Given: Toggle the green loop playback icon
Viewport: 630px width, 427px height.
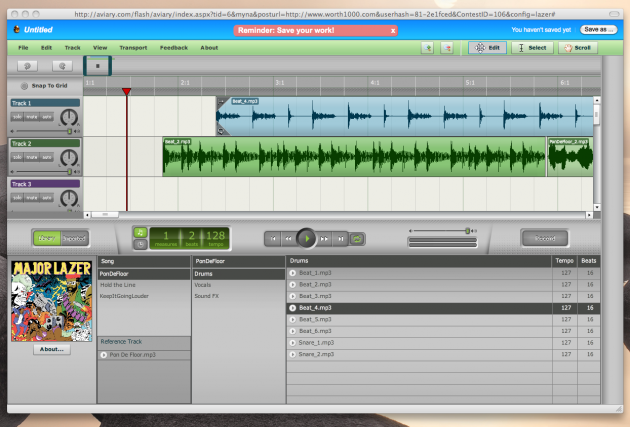Looking at the screenshot, I should click(357, 238).
